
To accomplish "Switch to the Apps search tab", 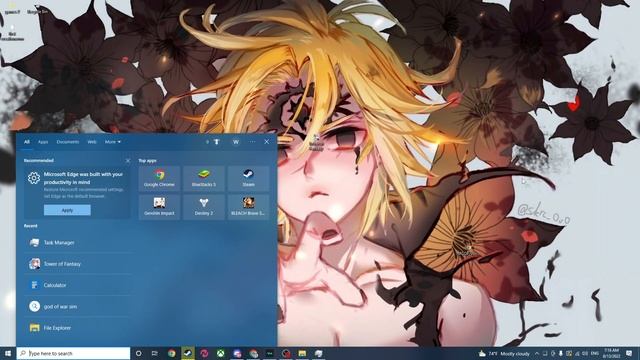I will (43, 142).
